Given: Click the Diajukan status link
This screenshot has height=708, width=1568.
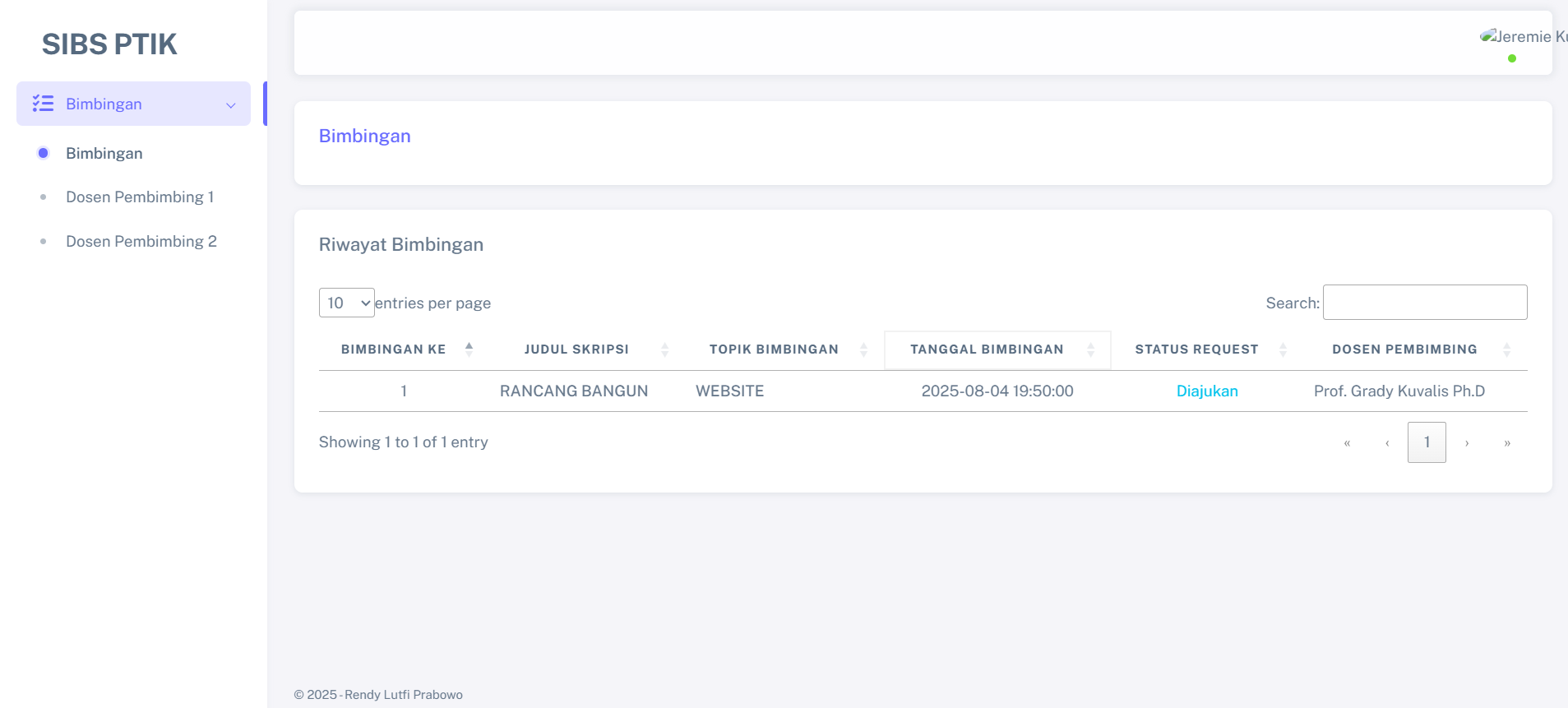Looking at the screenshot, I should 1207,391.
